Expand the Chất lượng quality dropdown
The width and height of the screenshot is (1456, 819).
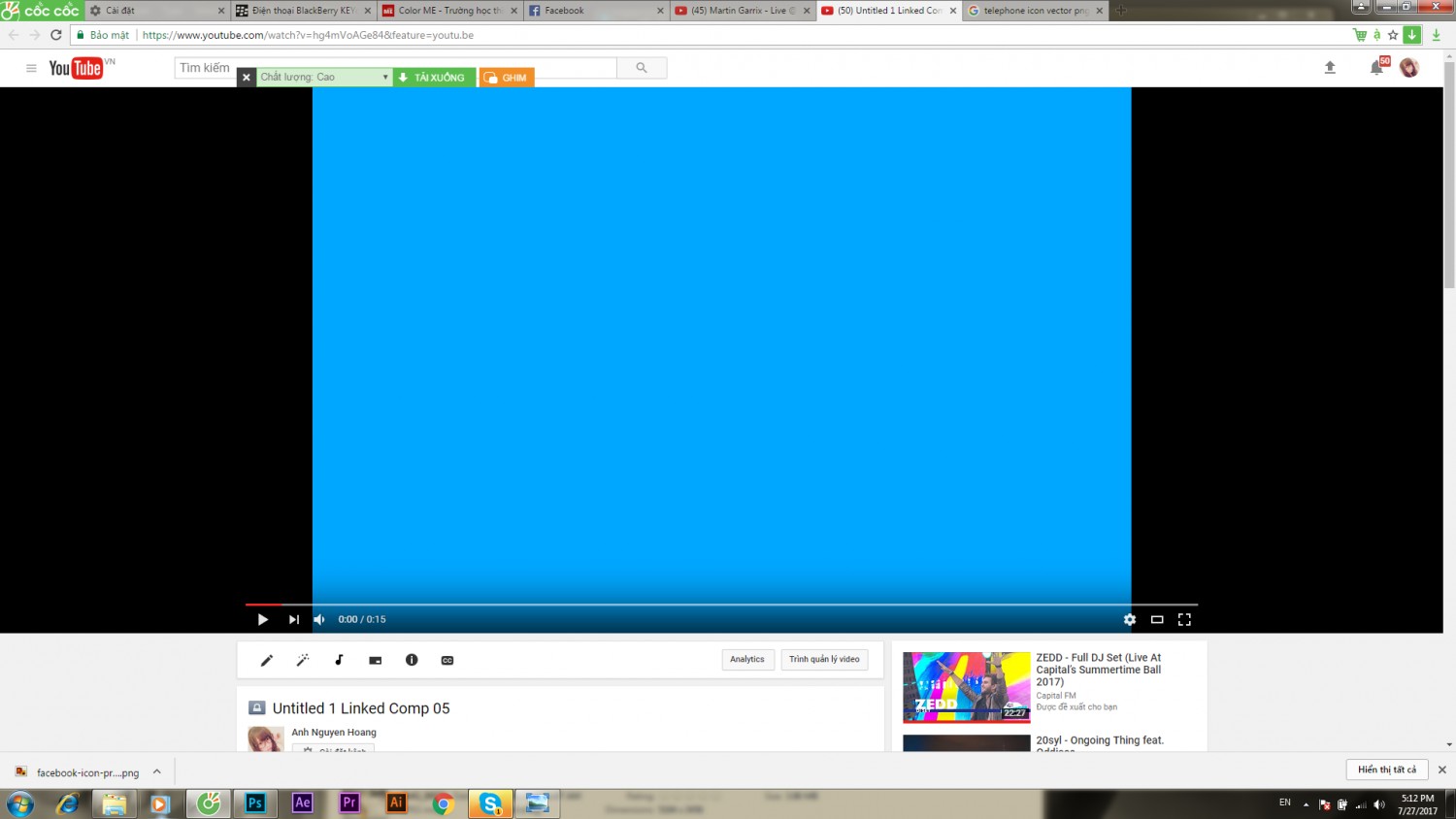click(x=324, y=77)
